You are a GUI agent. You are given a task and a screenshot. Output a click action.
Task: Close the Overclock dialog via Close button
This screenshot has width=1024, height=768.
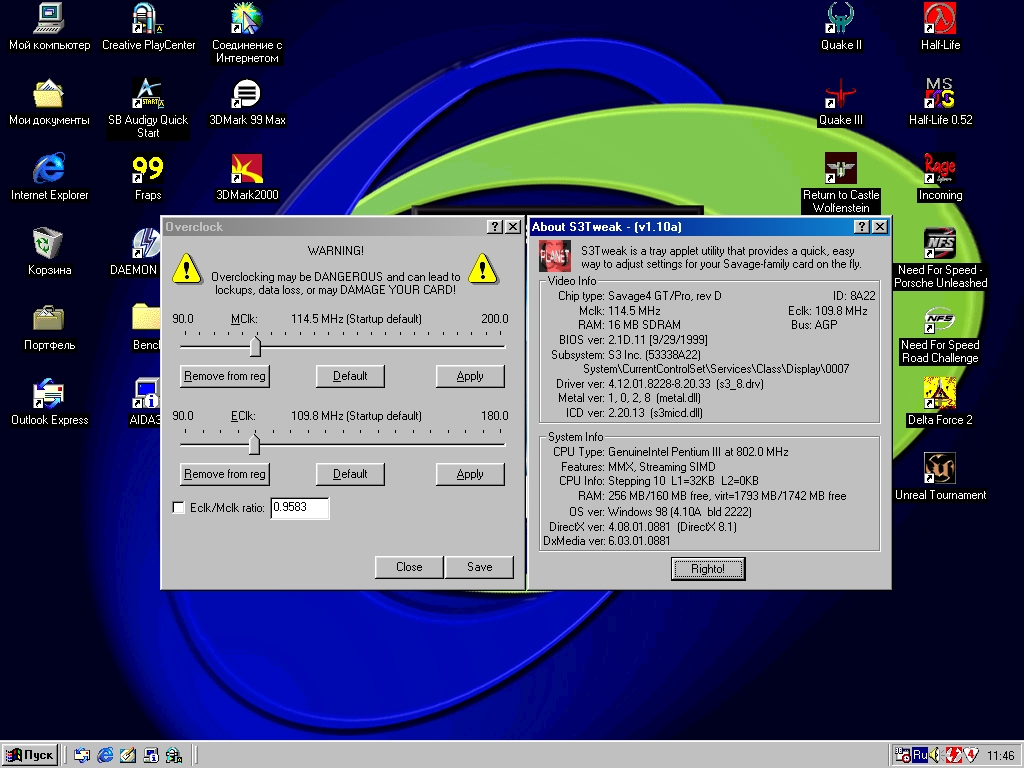409,567
